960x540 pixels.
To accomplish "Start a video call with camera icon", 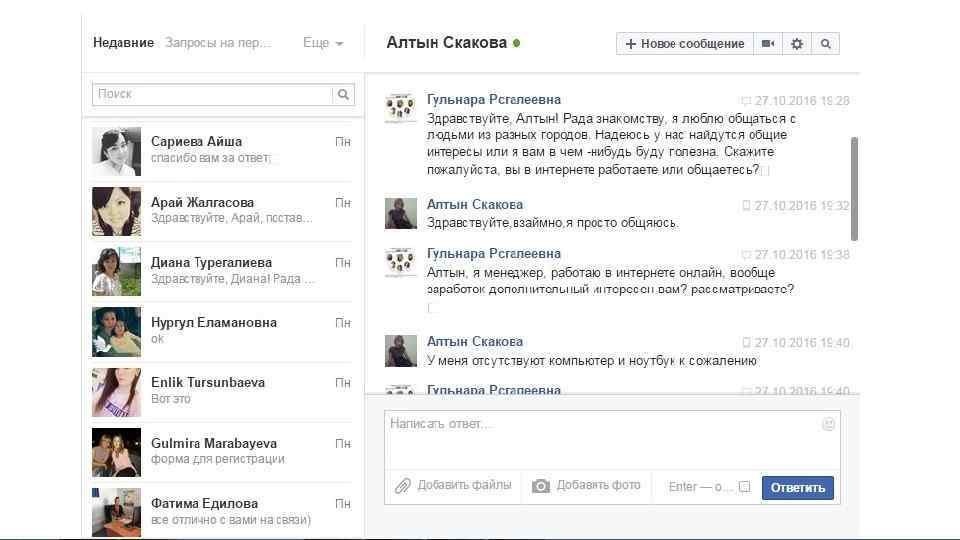I will point(768,43).
